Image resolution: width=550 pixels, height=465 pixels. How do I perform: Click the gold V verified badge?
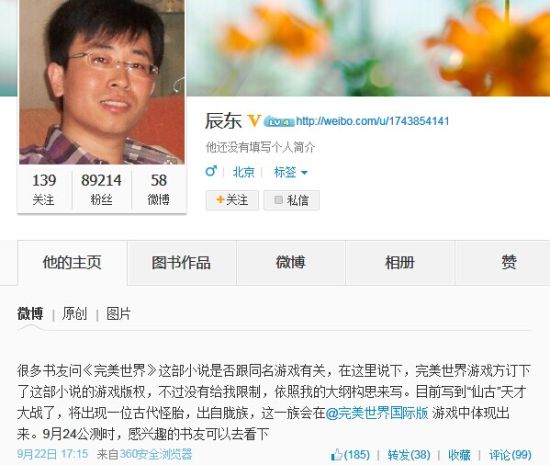254,121
